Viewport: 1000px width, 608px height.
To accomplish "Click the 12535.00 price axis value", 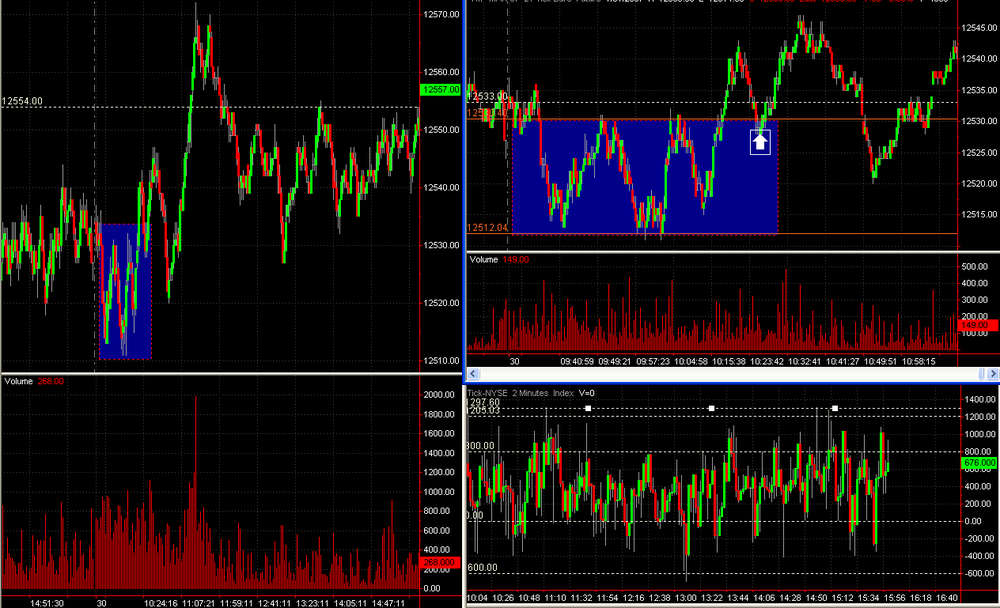I will coord(979,91).
